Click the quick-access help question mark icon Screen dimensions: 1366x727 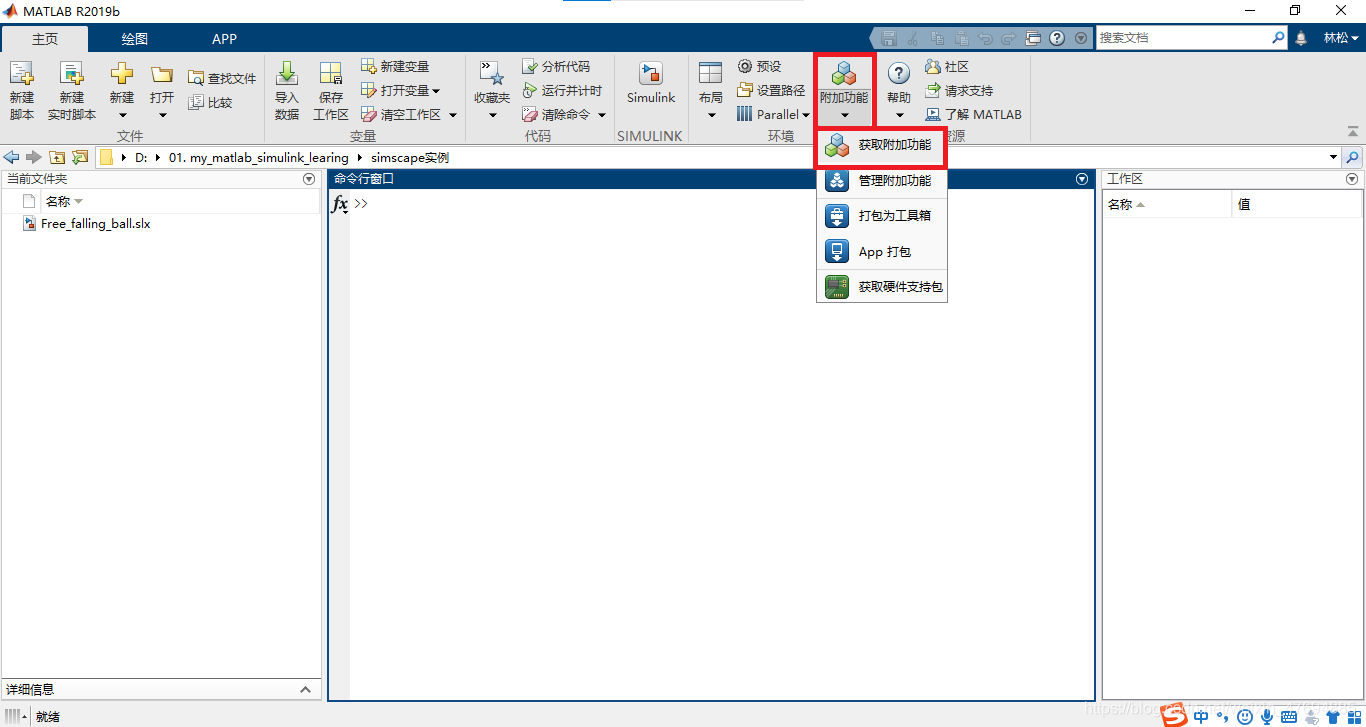click(1057, 38)
